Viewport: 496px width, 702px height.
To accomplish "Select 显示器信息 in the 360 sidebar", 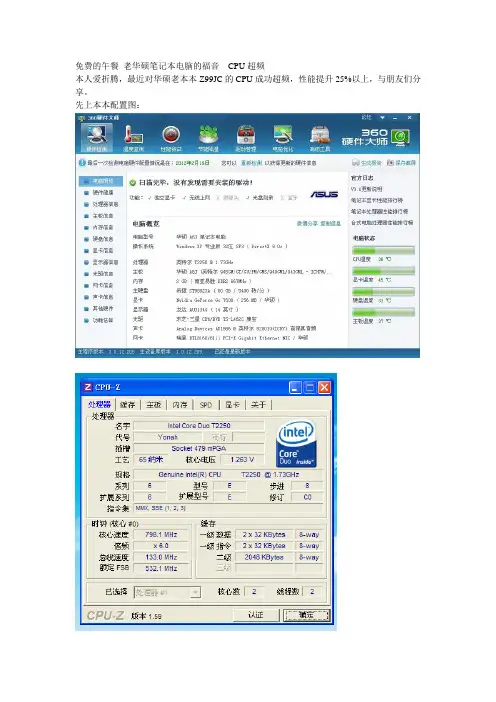I will point(101,262).
